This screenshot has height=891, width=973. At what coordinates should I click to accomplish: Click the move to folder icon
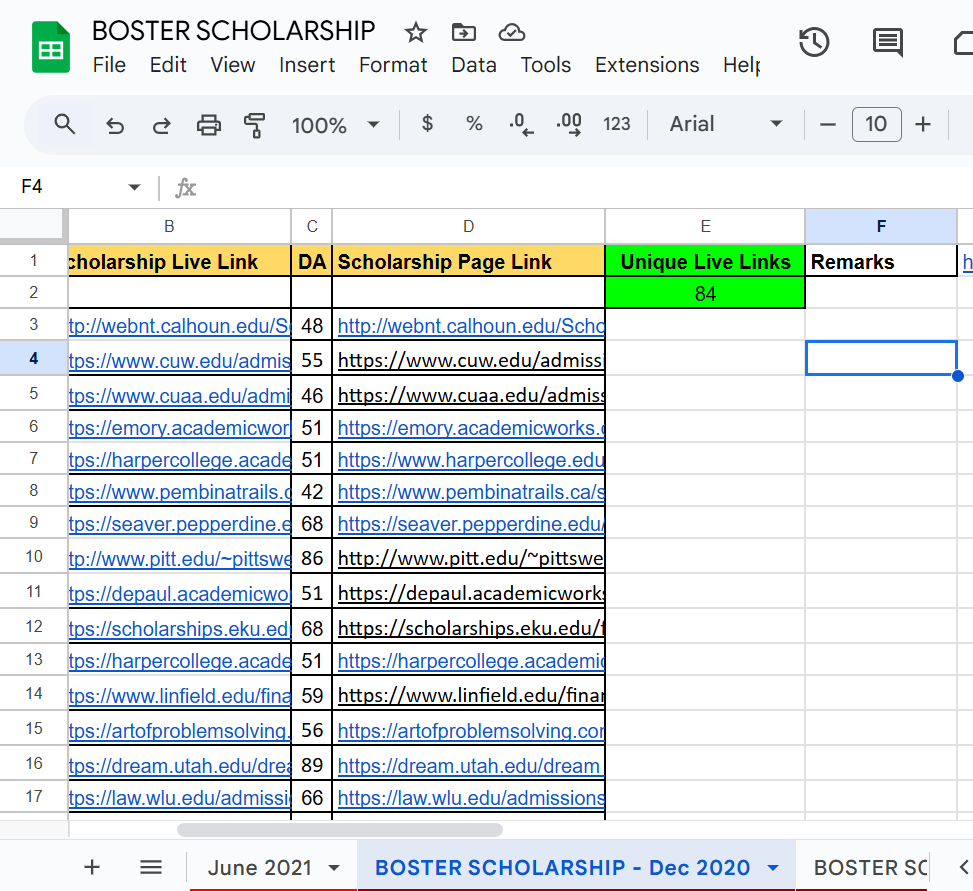(464, 32)
